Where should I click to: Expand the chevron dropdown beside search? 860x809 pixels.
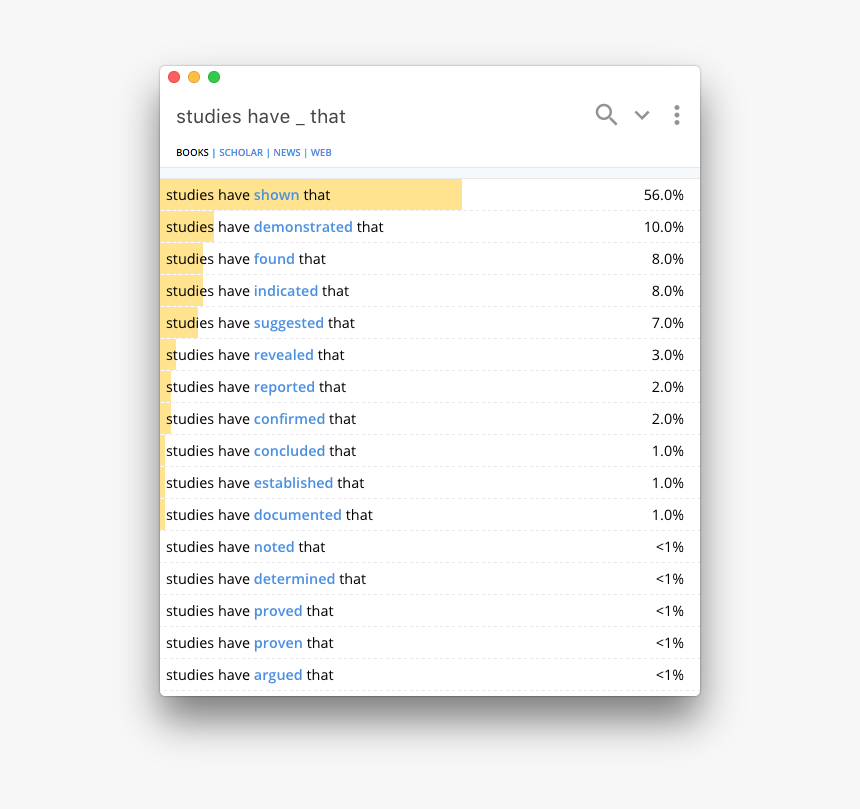coord(642,115)
